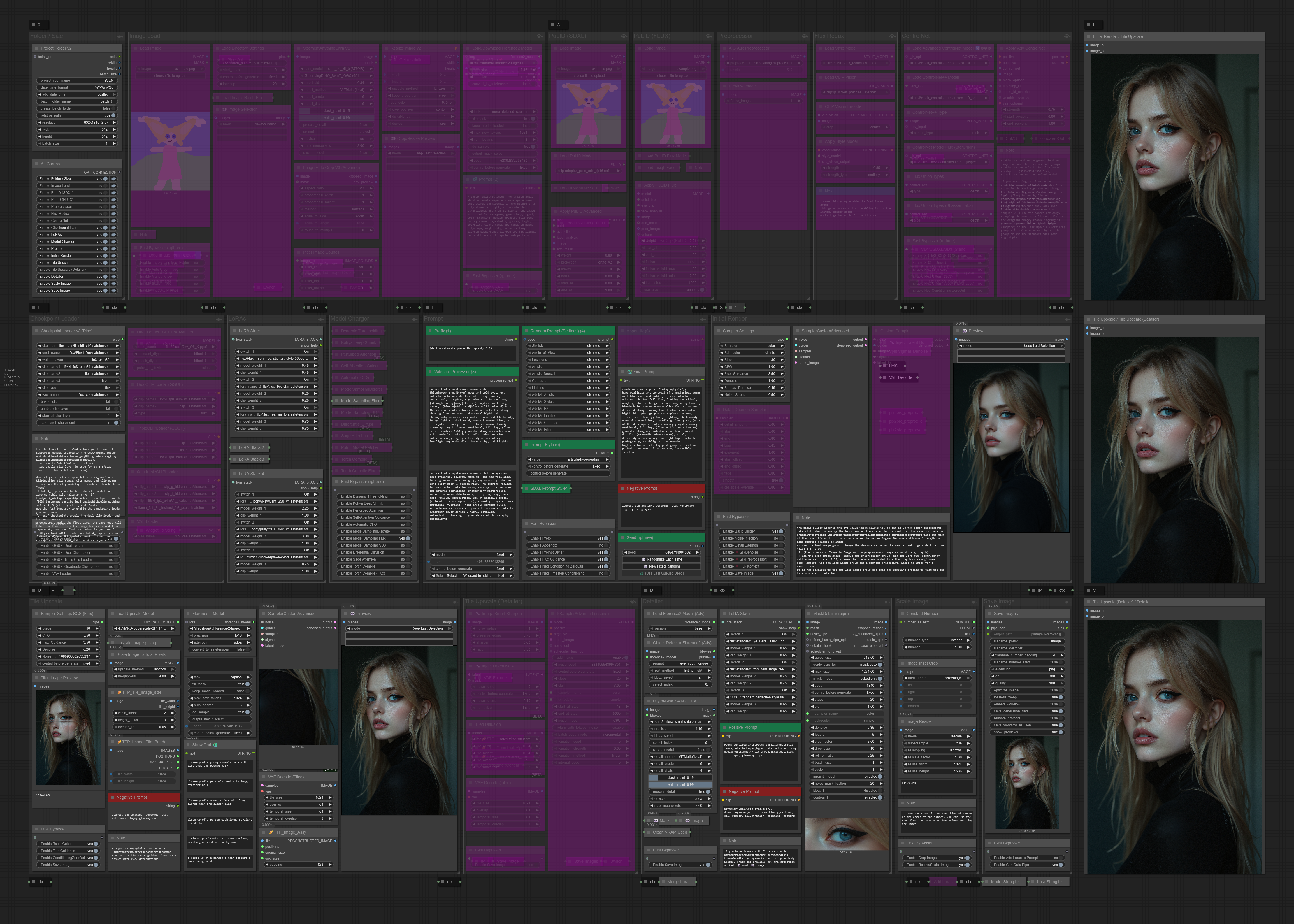
Task: Click Randomize Each Time button
Action: coord(661,559)
